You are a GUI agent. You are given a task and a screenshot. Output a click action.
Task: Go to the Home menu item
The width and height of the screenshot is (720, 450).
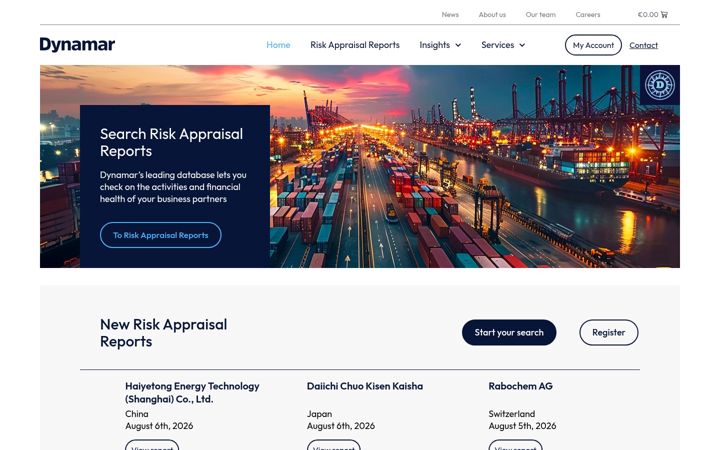[x=278, y=45]
